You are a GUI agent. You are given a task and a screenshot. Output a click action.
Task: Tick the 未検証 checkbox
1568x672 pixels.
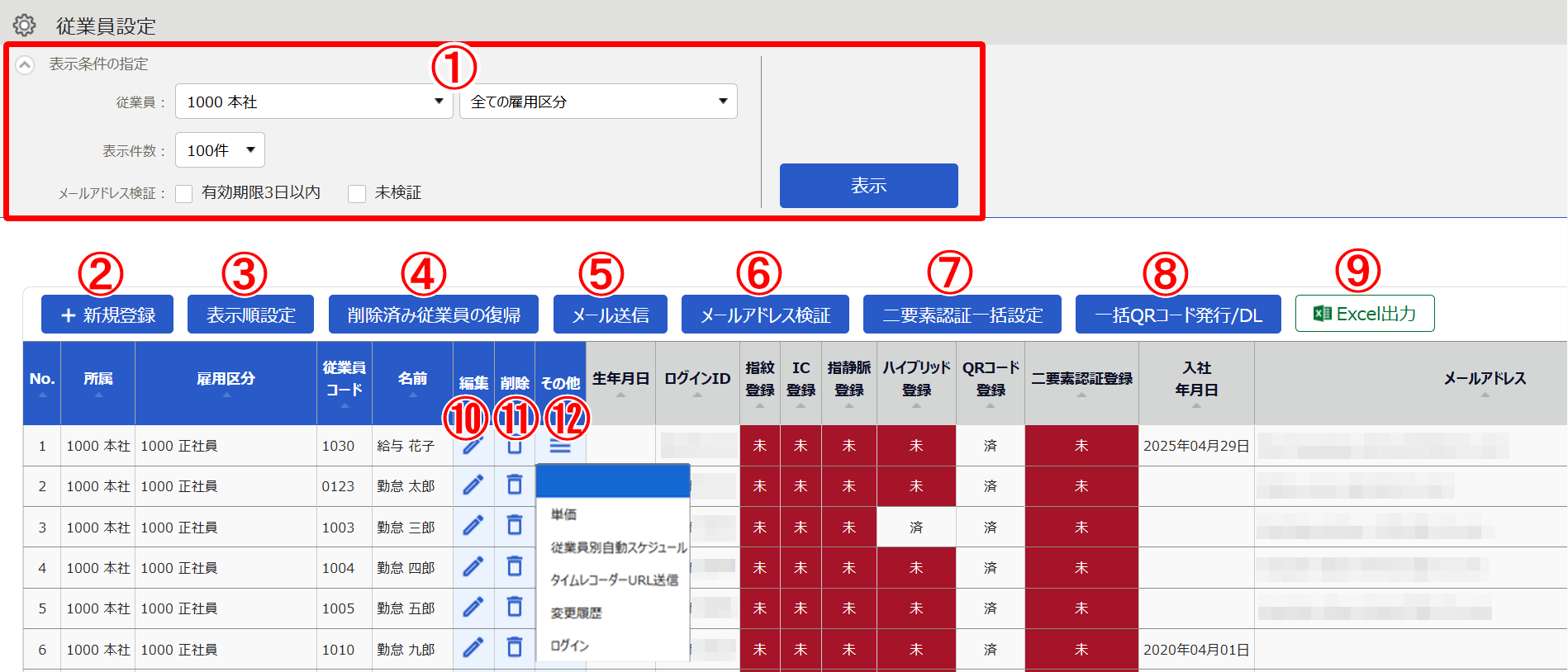pyautogui.click(x=357, y=193)
